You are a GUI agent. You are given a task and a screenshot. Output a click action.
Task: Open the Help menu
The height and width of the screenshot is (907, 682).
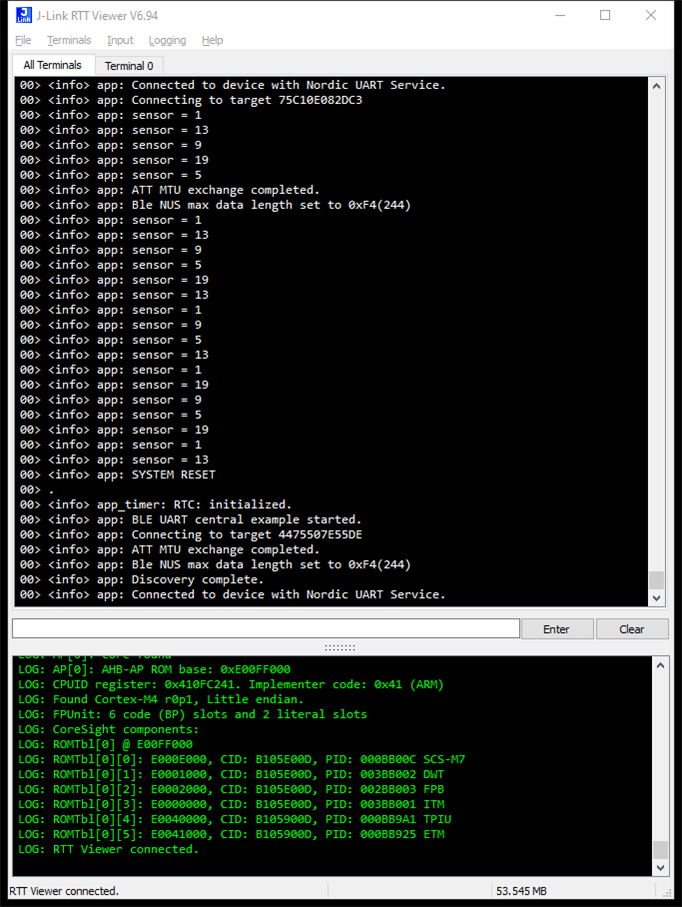[x=212, y=40]
